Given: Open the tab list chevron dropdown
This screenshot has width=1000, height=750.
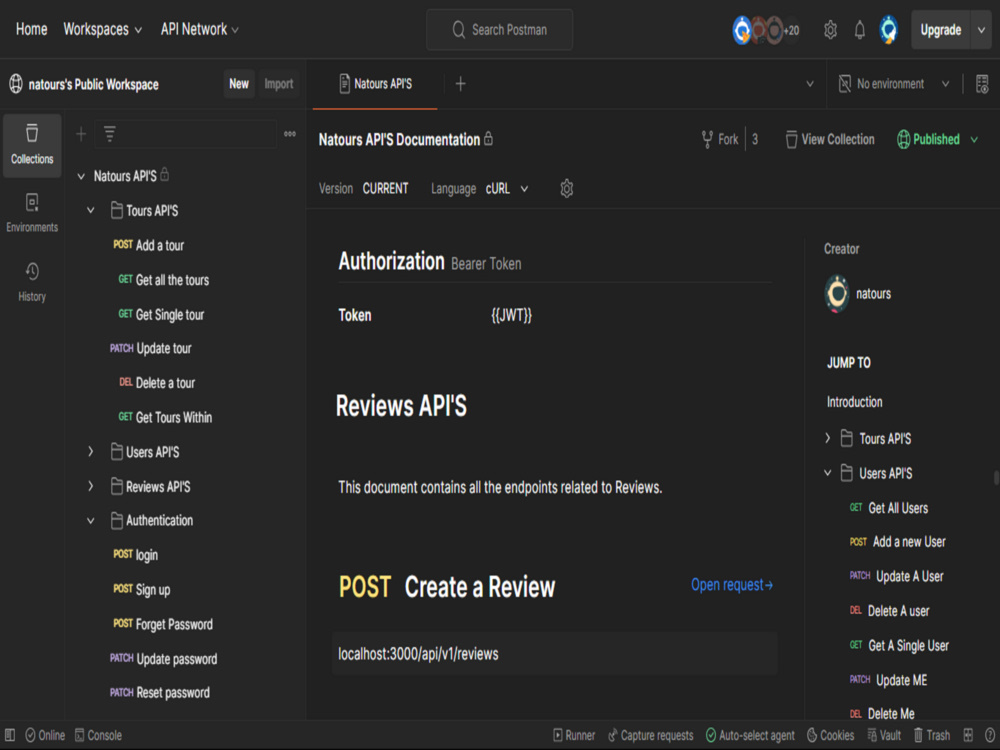Looking at the screenshot, I should 810,84.
